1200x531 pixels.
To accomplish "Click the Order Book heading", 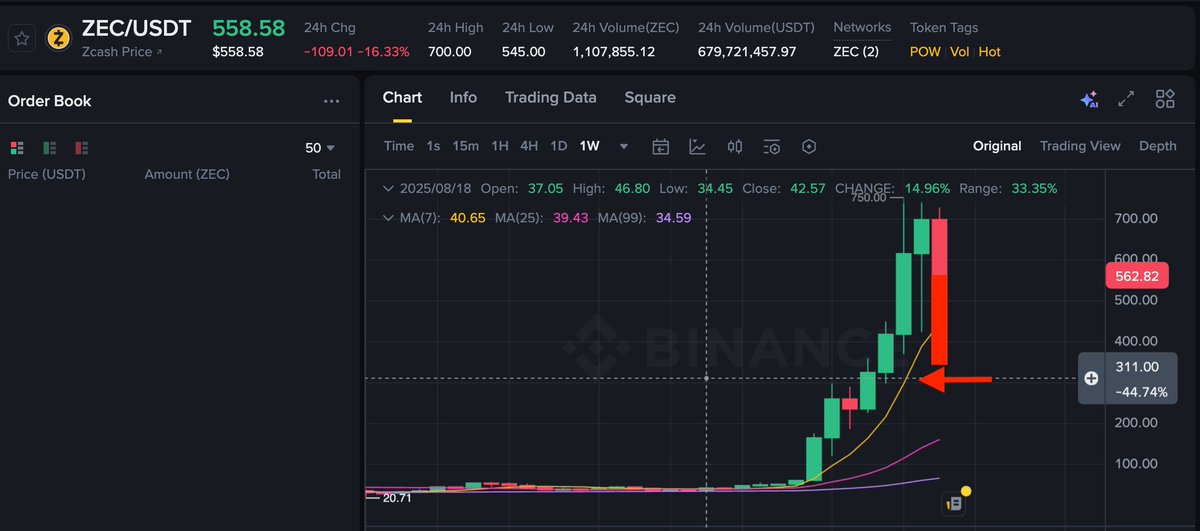I will click(x=49, y=101).
